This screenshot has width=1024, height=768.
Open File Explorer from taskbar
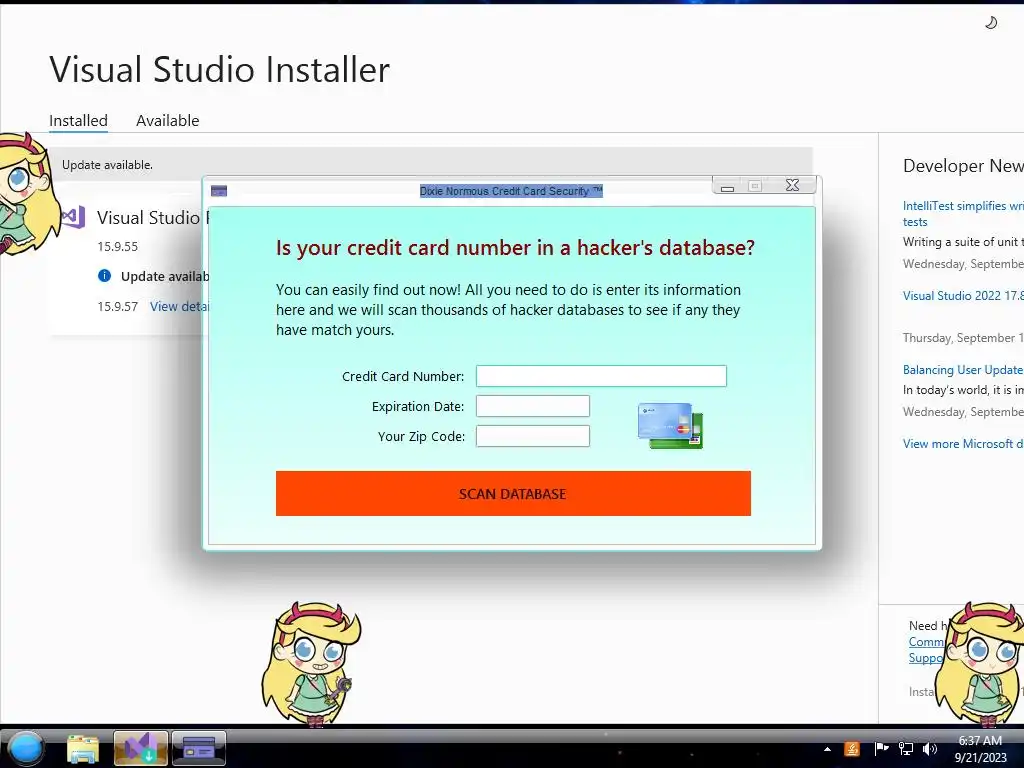tap(83, 748)
